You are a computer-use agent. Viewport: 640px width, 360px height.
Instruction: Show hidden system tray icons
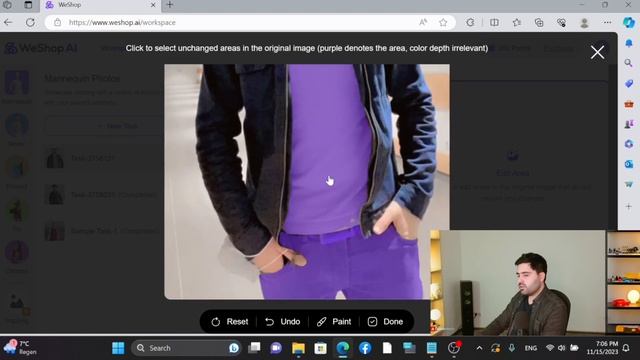479,348
